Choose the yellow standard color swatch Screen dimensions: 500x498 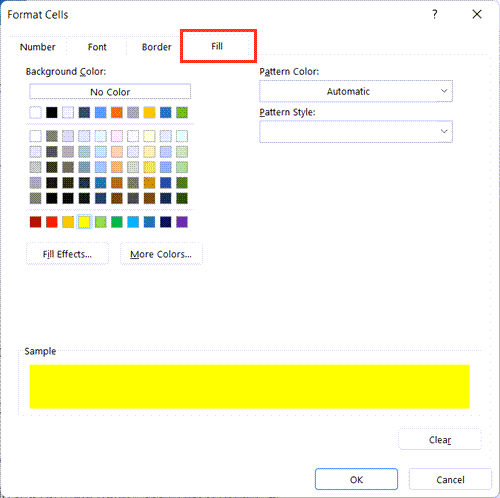(x=84, y=222)
